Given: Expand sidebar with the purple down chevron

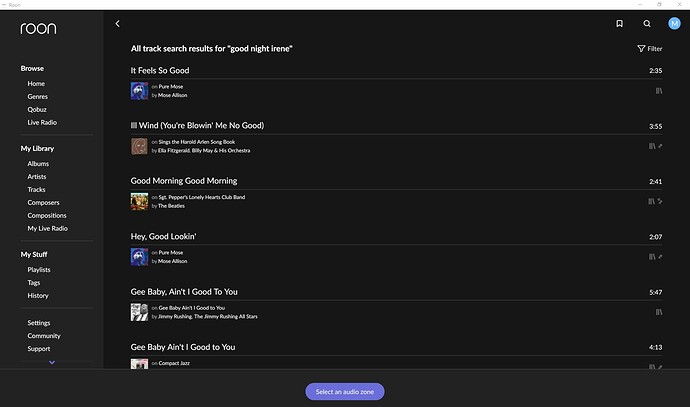Looking at the screenshot, I should click(x=52, y=363).
